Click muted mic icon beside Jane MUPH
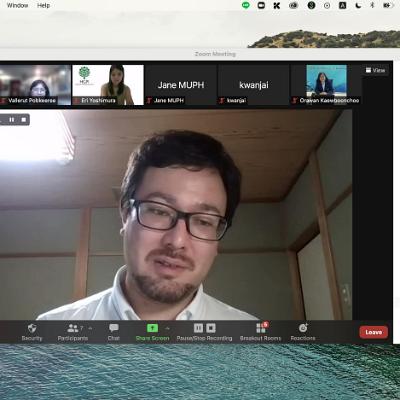Screen dimensions: 400x400 149,100
